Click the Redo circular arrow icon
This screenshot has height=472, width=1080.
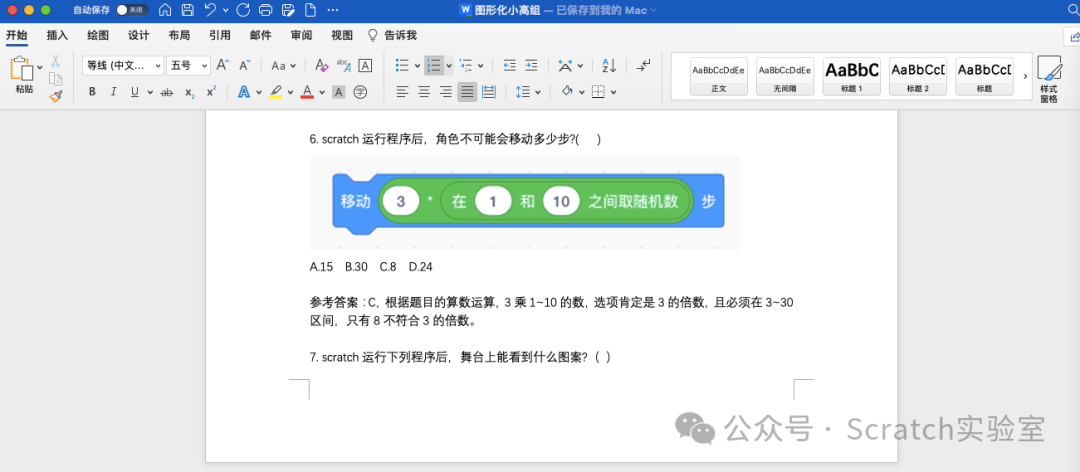(x=242, y=10)
